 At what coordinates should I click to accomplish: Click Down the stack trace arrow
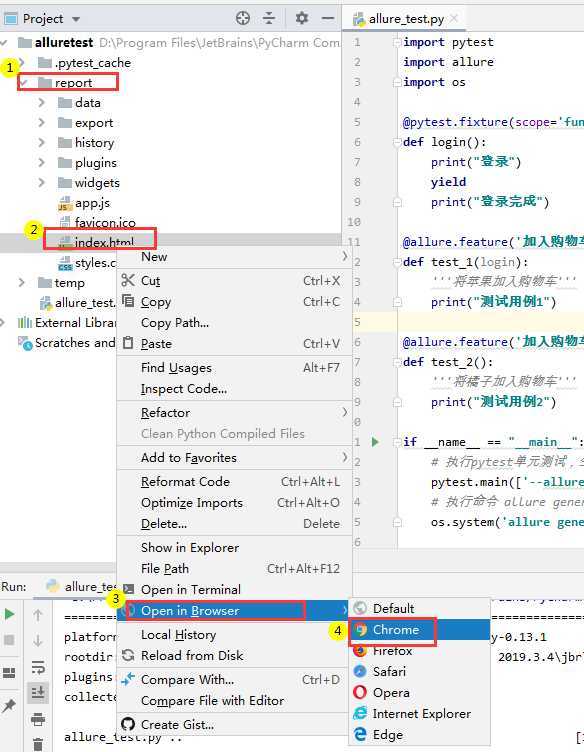coord(38,641)
